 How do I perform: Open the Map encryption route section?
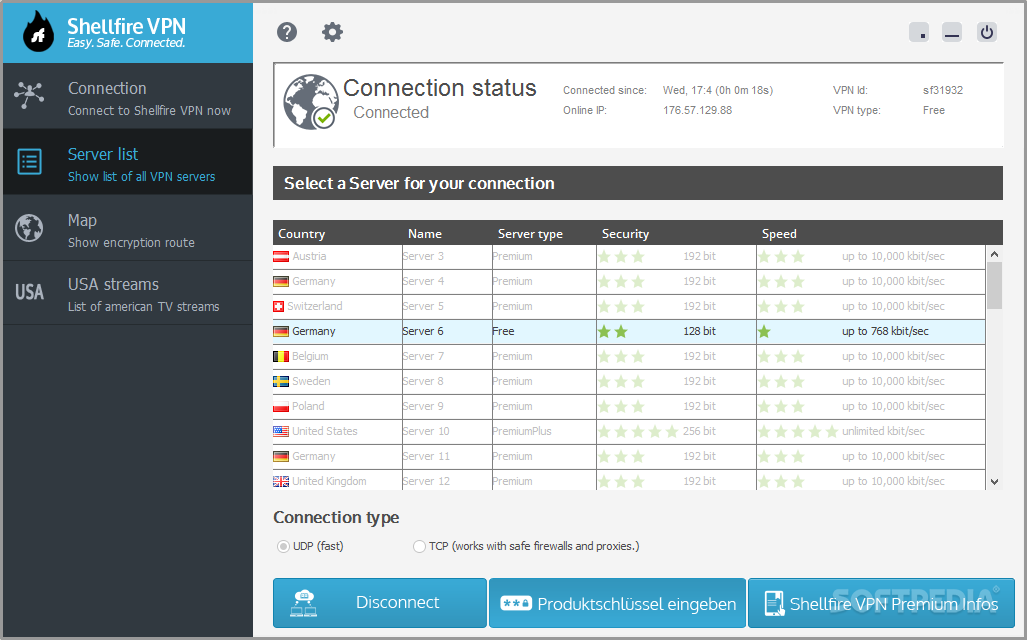pyautogui.click(x=128, y=228)
